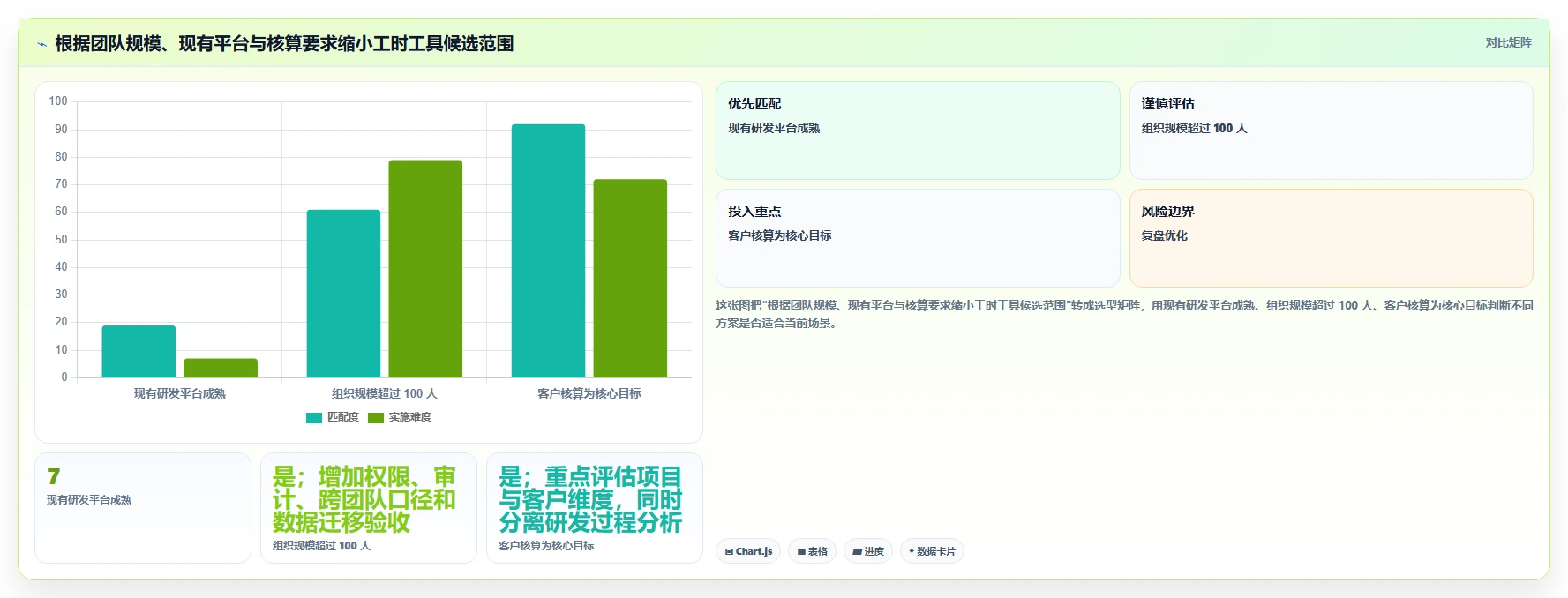Click the 客户核算为核心目标 caption below the stat text
Viewport: 1568px width, 598px height.
546,546
